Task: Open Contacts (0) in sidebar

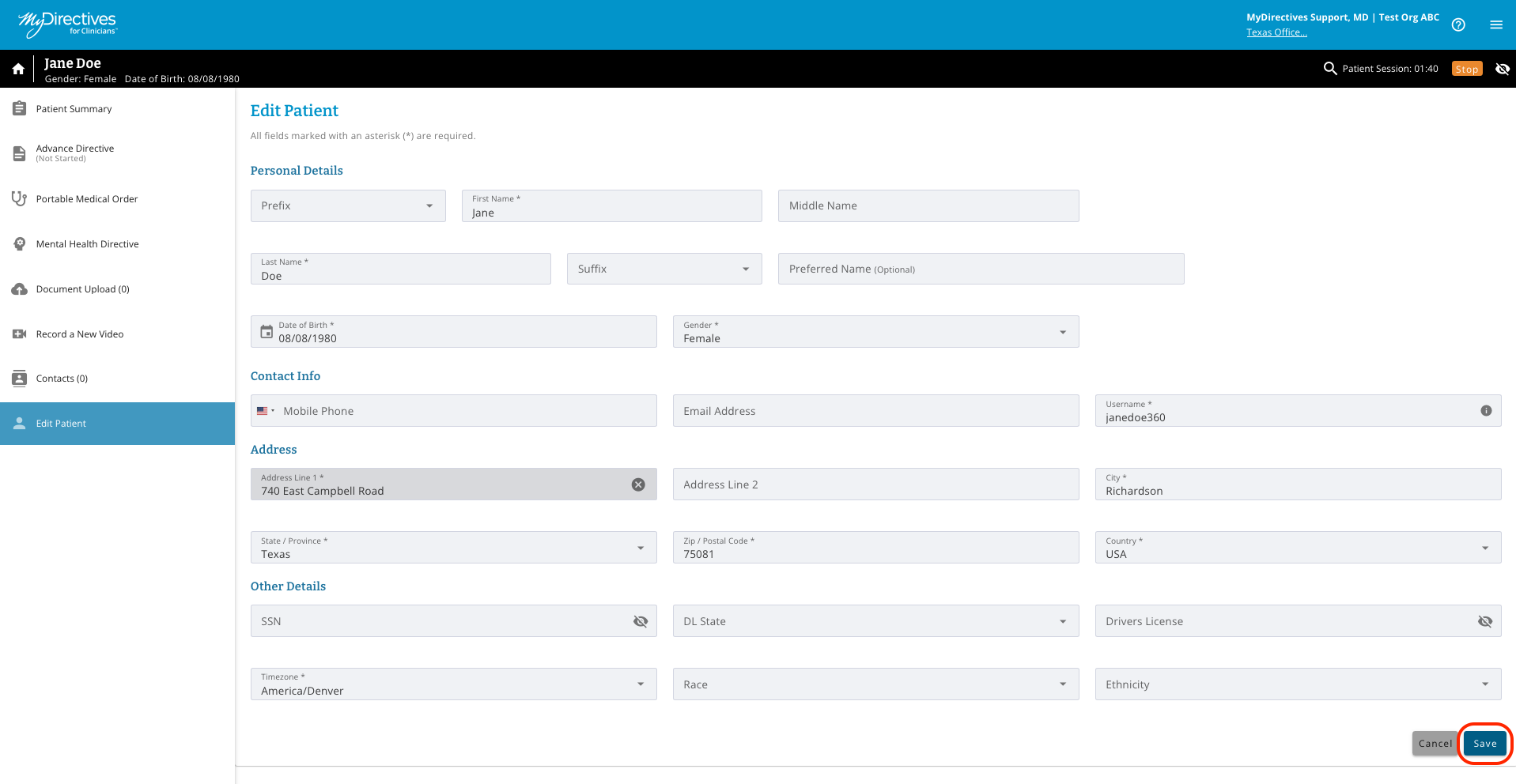Action: (117, 379)
